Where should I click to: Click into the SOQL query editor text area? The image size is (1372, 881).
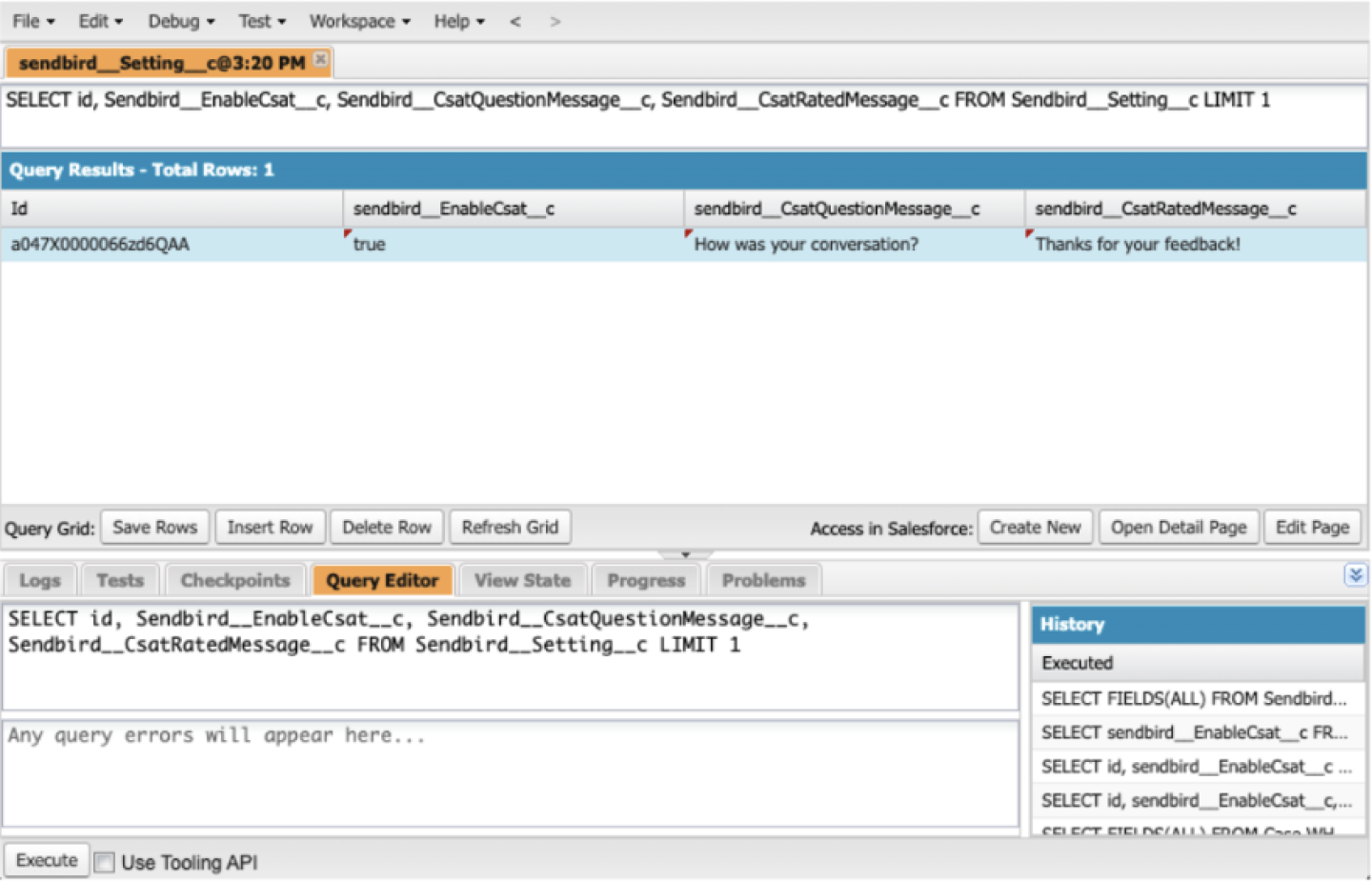tap(511, 656)
